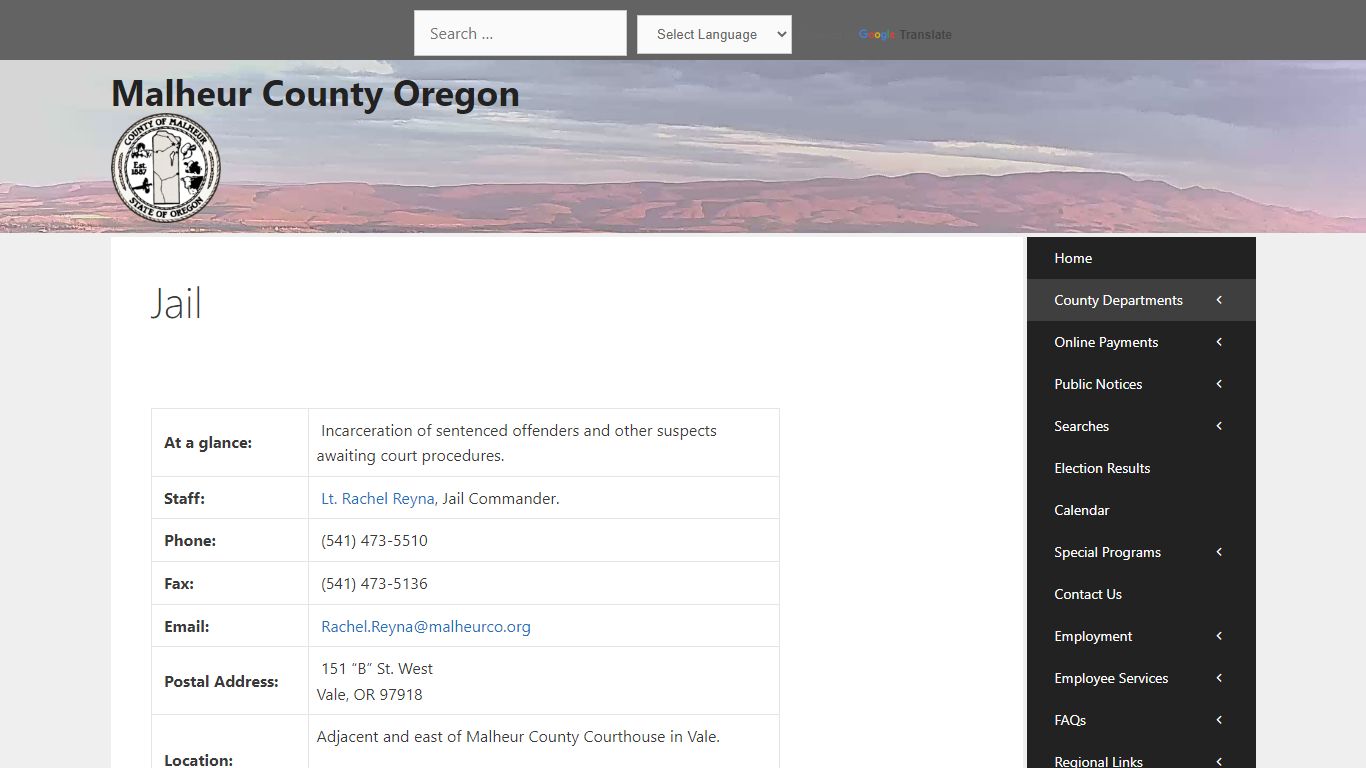Expand the County Departments submenu arrow
The height and width of the screenshot is (768, 1366).
[x=1219, y=300]
